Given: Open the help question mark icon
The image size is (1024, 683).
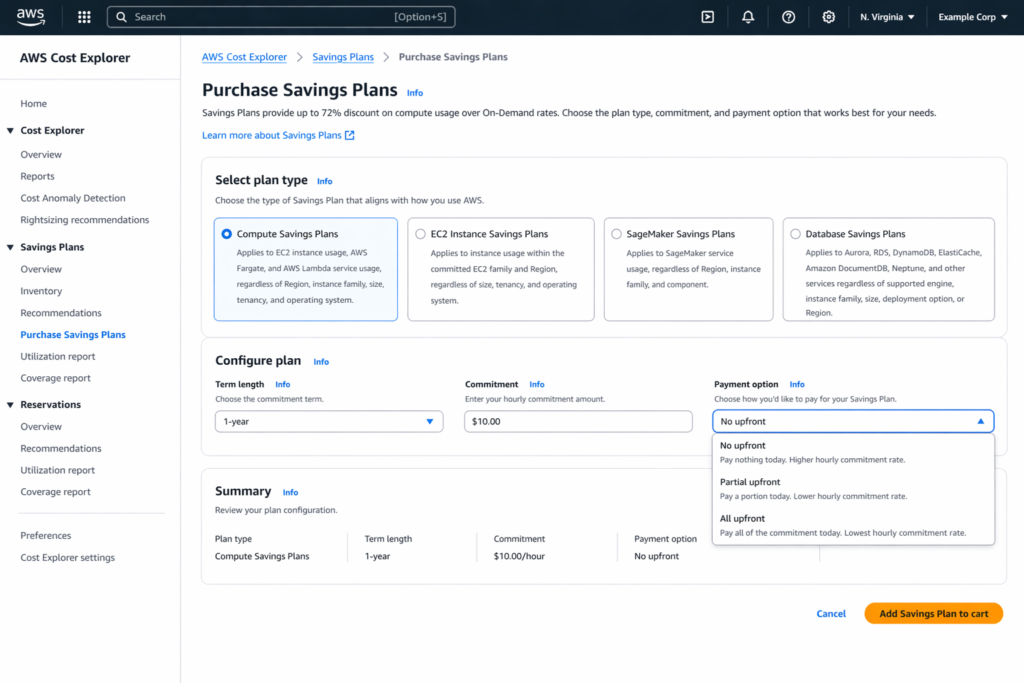Looking at the screenshot, I should 788,16.
